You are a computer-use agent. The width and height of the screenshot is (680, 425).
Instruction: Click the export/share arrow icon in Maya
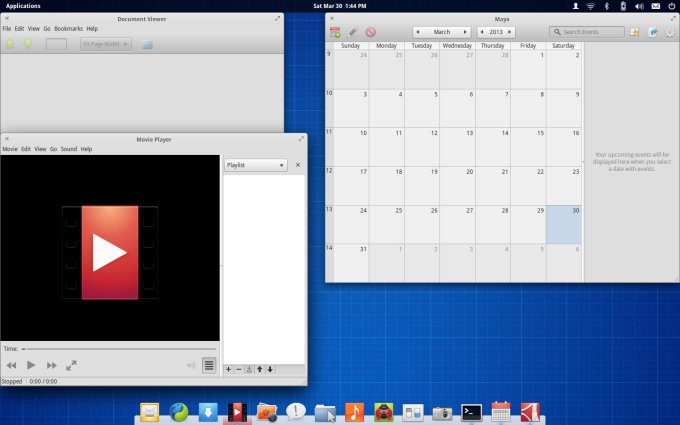point(653,32)
